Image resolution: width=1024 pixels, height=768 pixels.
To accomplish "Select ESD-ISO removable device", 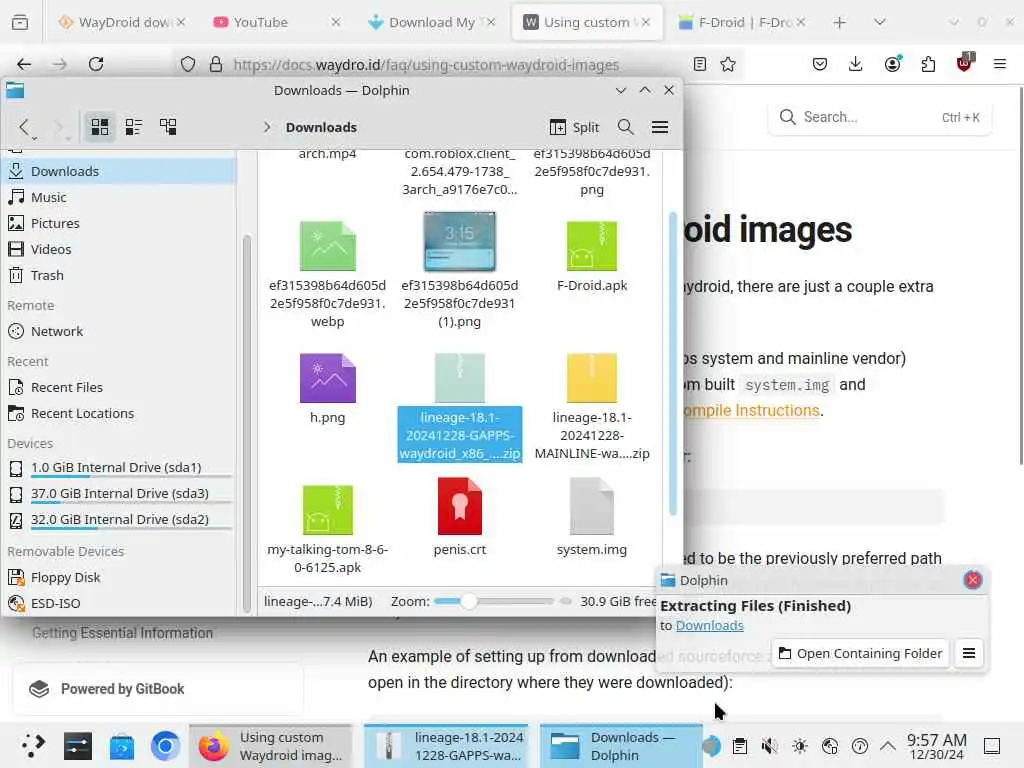I will pyautogui.click(x=120, y=603).
